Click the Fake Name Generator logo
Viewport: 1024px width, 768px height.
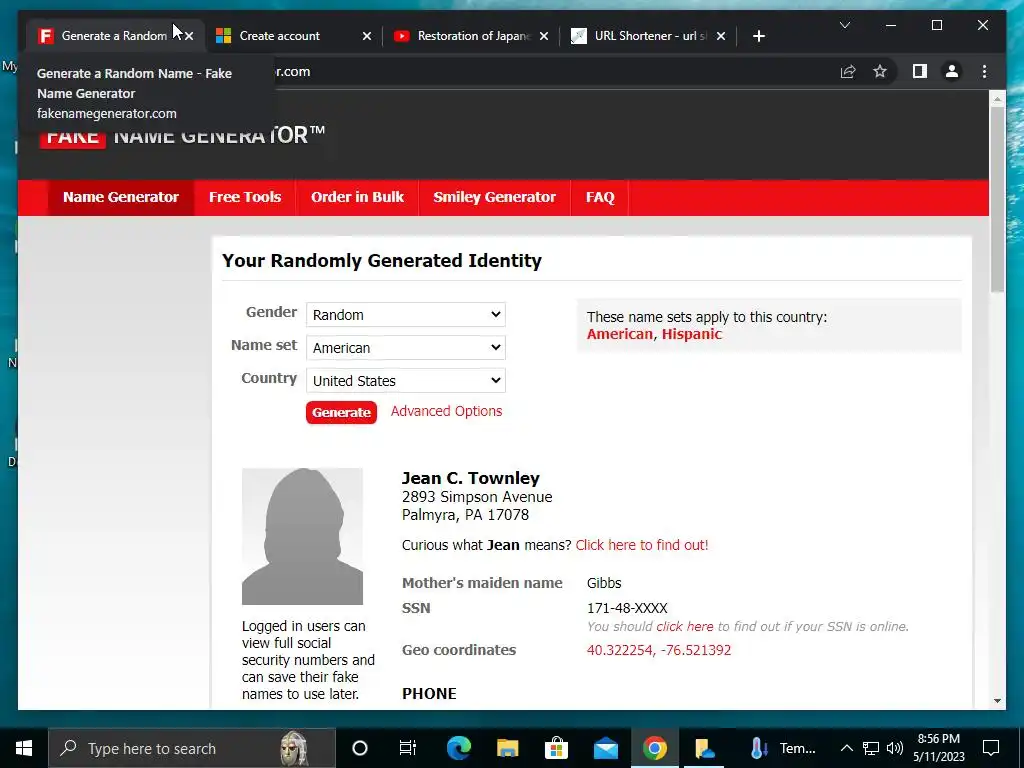[182, 136]
